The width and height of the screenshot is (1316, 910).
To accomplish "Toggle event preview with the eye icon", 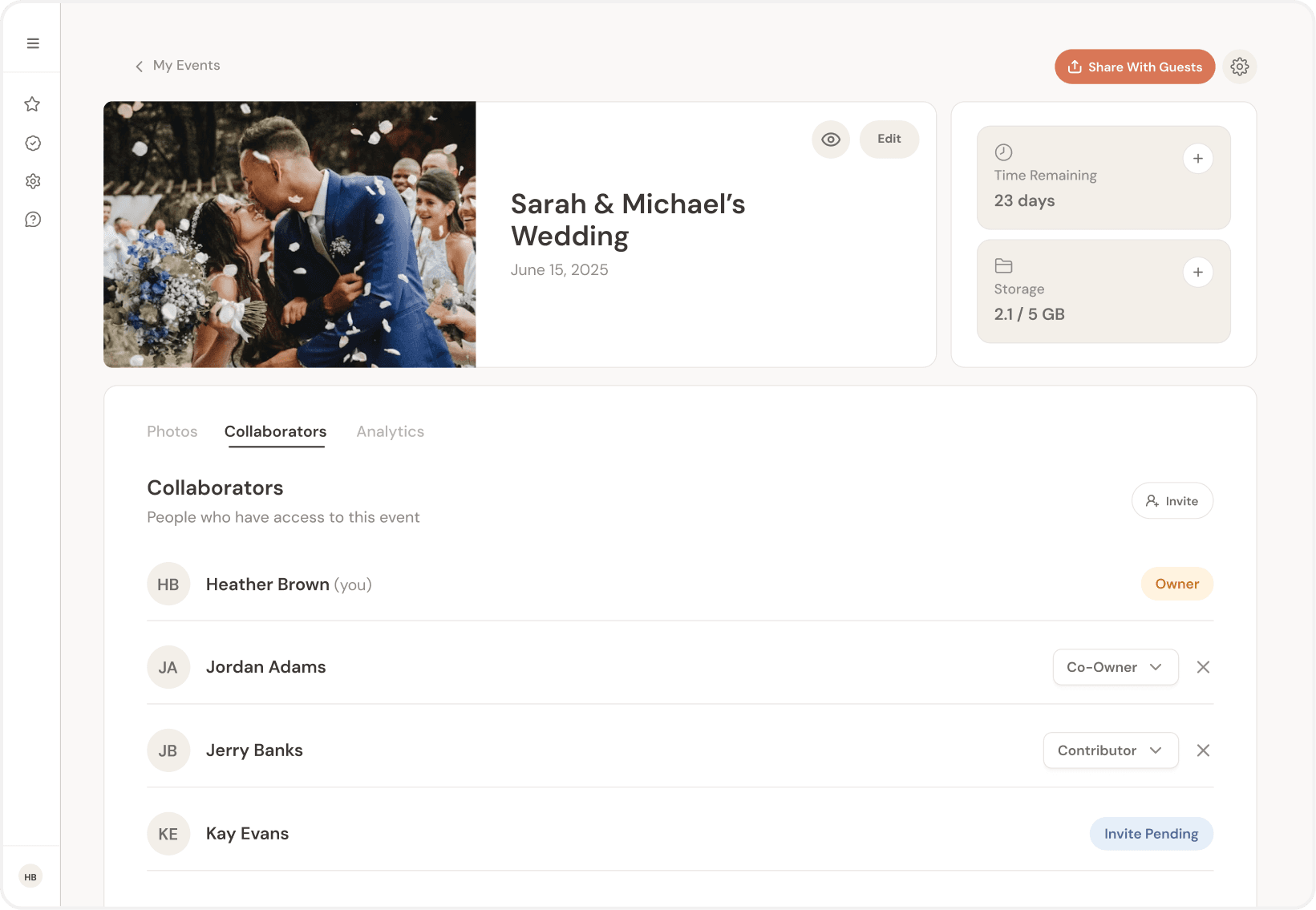I will pyautogui.click(x=831, y=140).
